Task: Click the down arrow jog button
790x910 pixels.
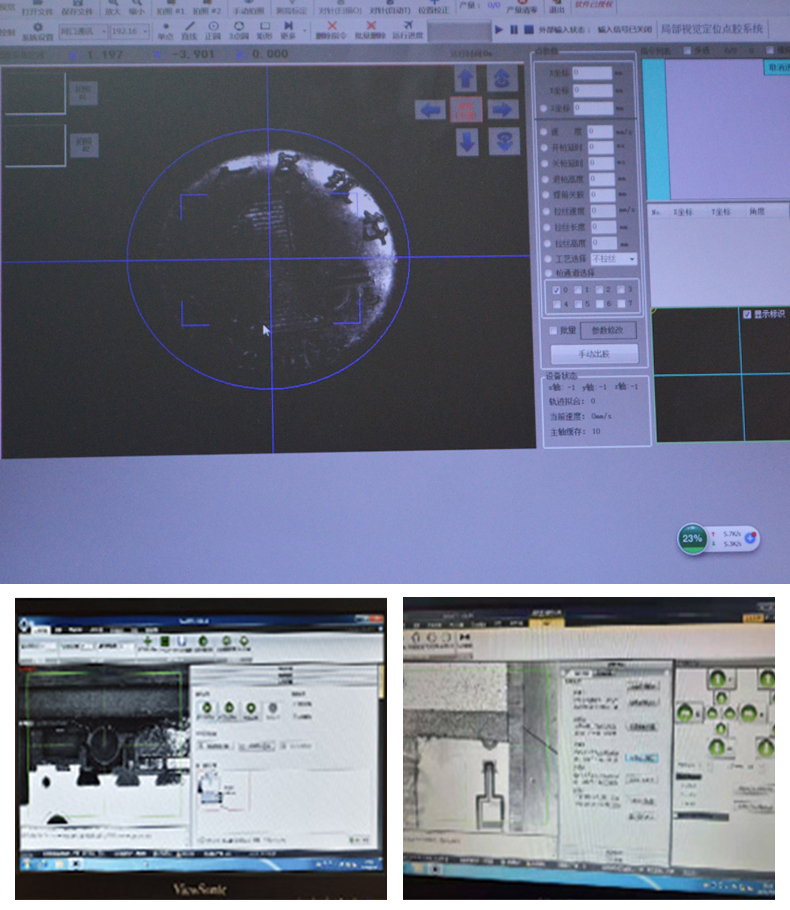Action: click(467, 141)
